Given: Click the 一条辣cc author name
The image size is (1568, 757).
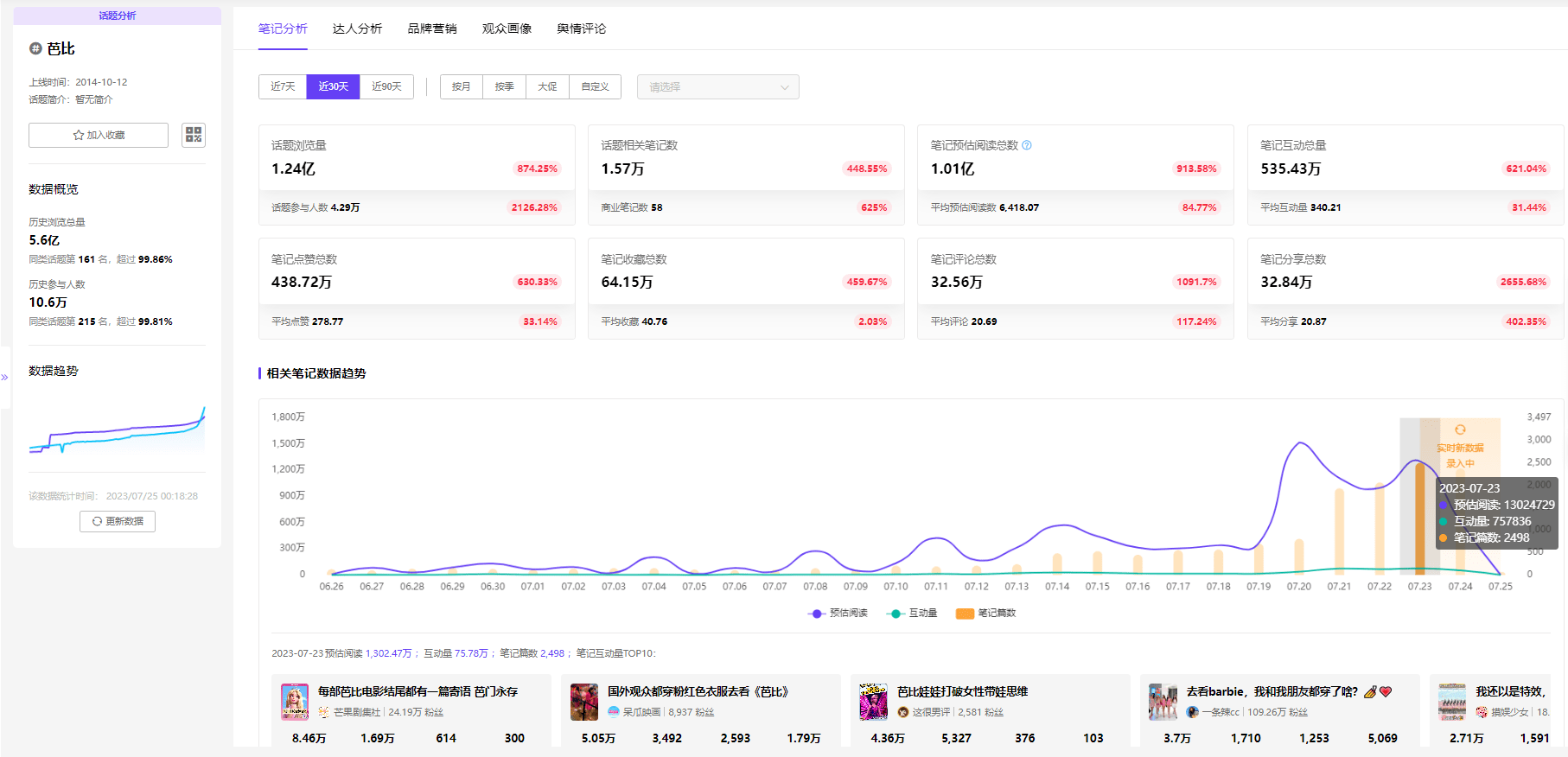Looking at the screenshot, I should (x=1221, y=713).
